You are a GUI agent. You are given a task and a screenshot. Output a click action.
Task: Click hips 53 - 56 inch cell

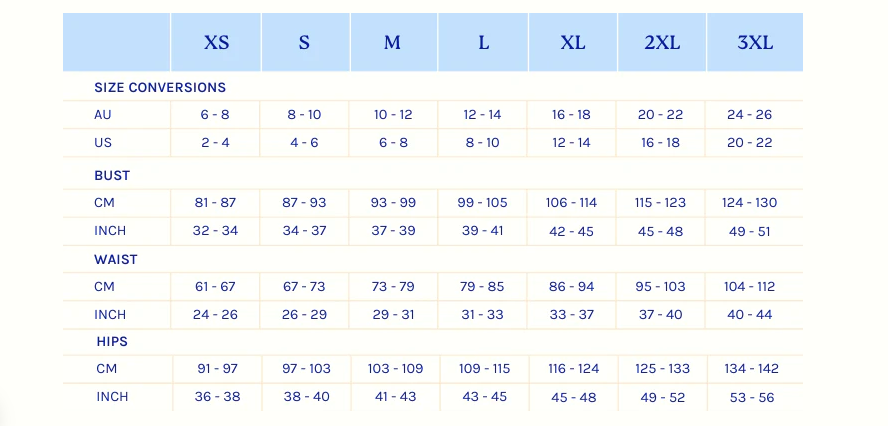click(x=752, y=398)
